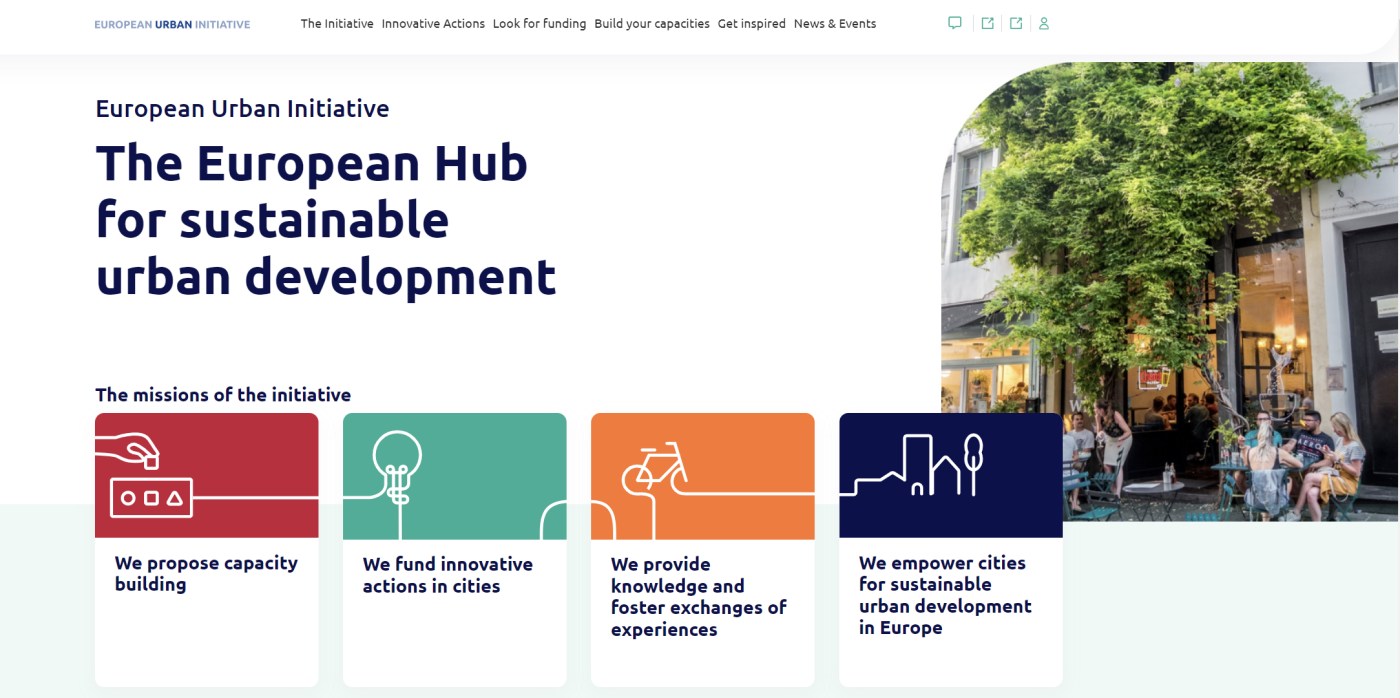Select Look for funding in navigation
The width and height of the screenshot is (1400, 698).
539,24
